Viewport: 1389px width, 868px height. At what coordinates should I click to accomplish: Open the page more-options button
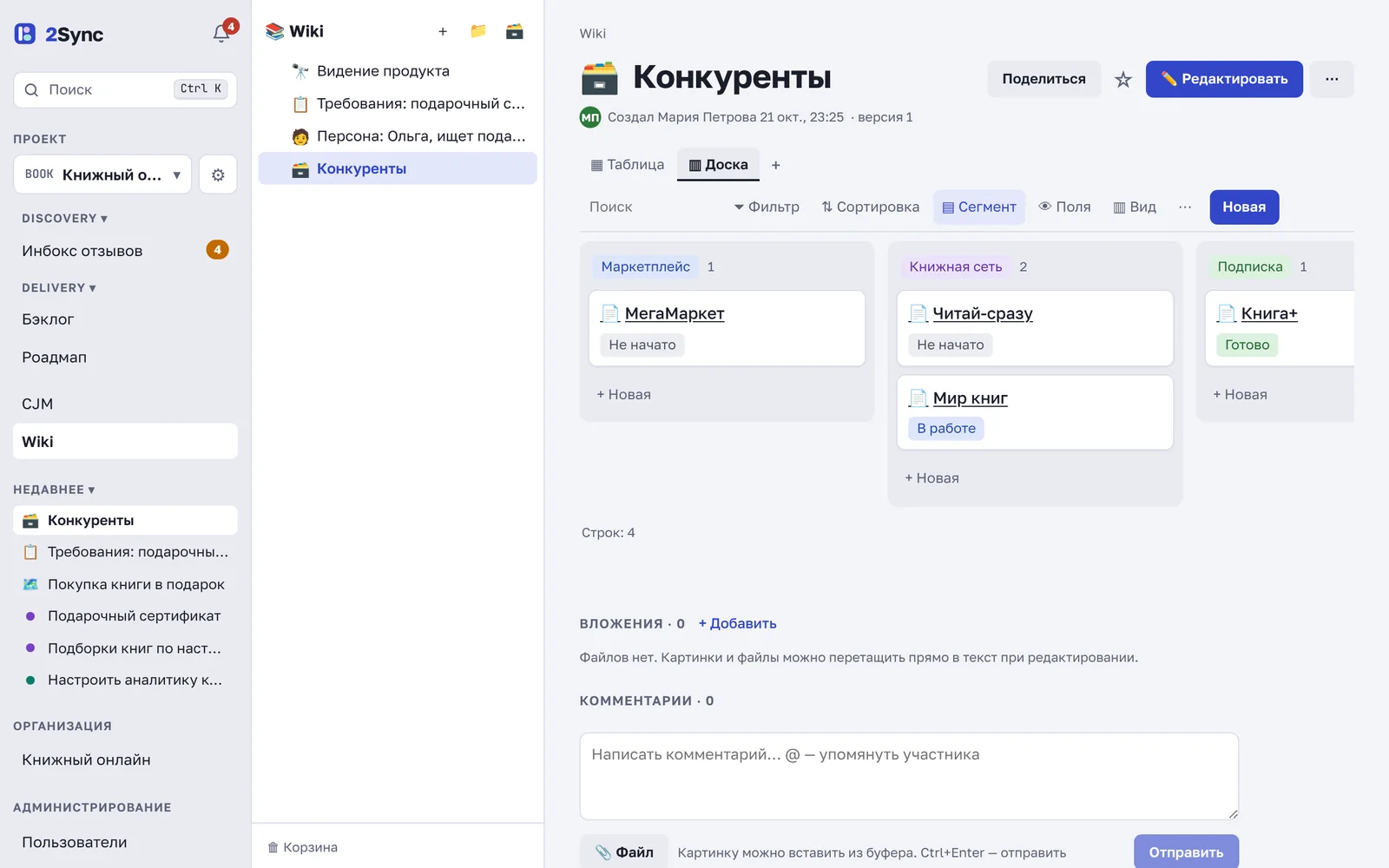tap(1332, 79)
